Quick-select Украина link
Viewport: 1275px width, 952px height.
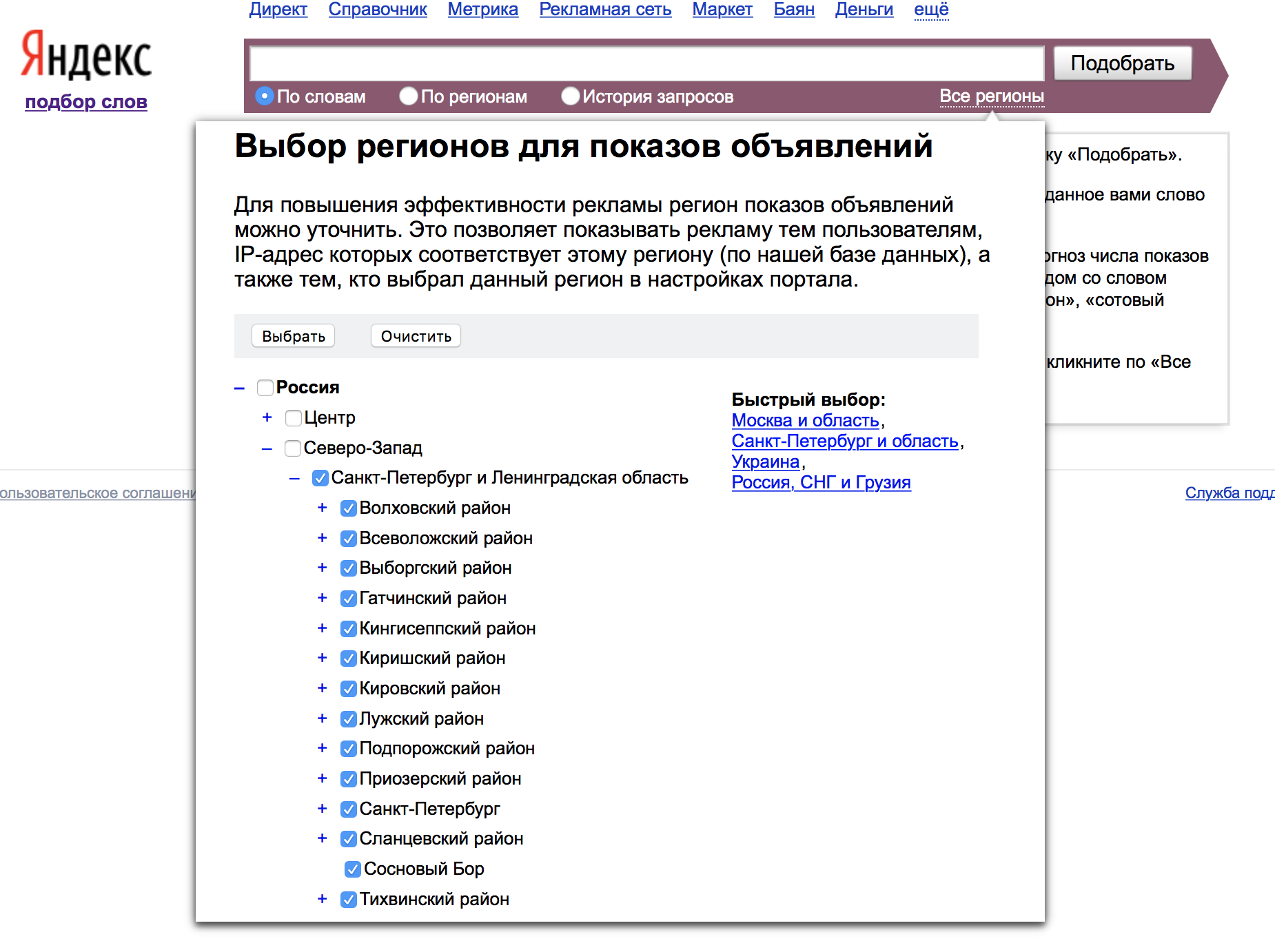click(766, 462)
